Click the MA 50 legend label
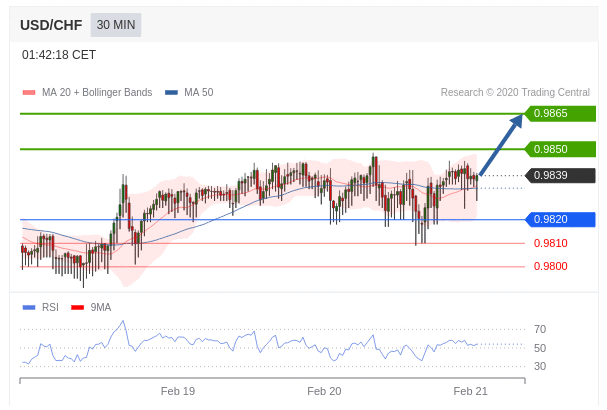 pyautogui.click(x=199, y=93)
